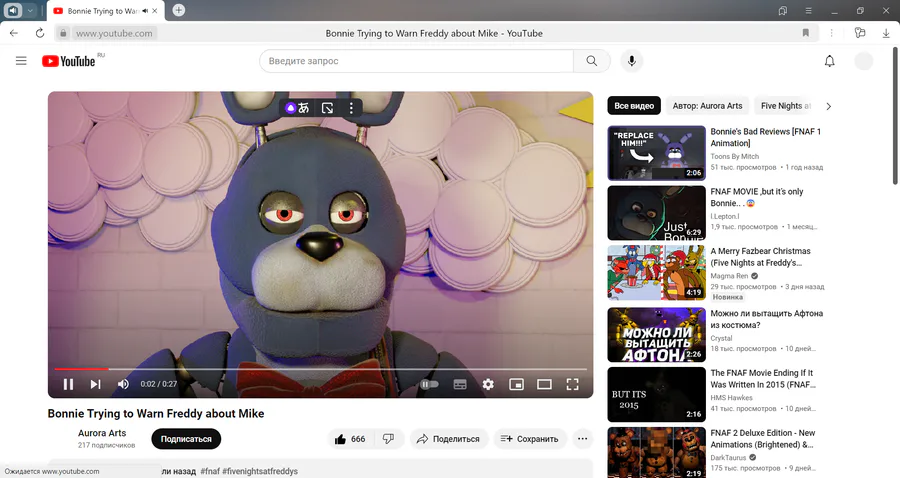
Task: Open the address bar three-dot options
Action: 831,33
